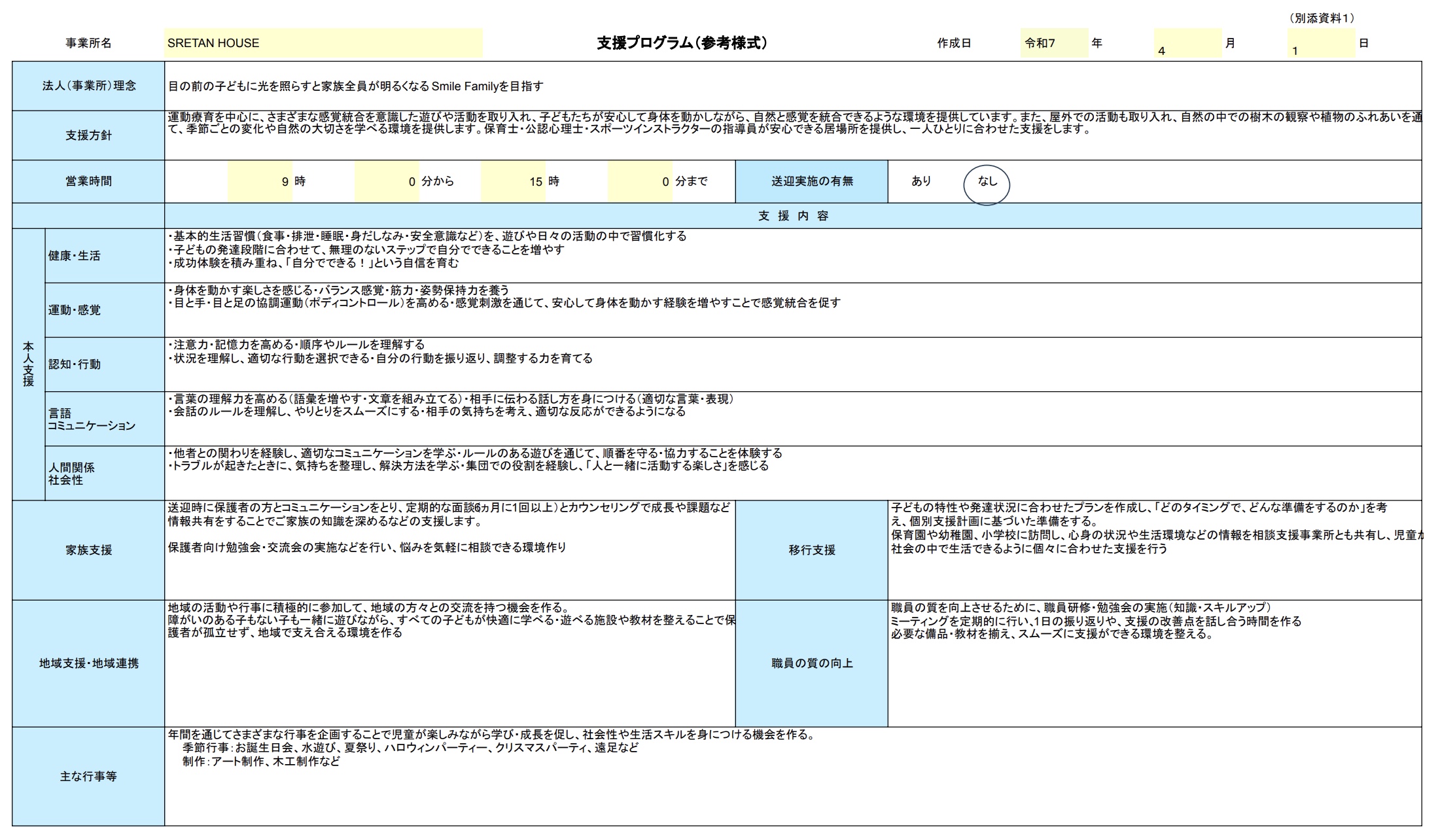The width and height of the screenshot is (1438, 840).
Task: Select the 認知・行動 row label
Action: coord(105,364)
